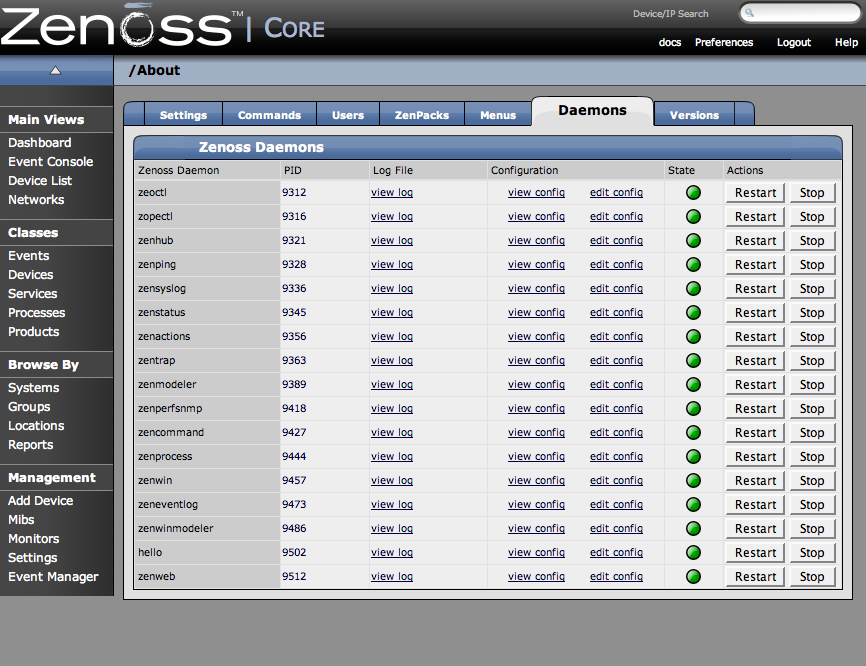The width and height of the screenshot is (866, 666).
Task: Stop the zopectl daemon
Action: coord(812,217)
